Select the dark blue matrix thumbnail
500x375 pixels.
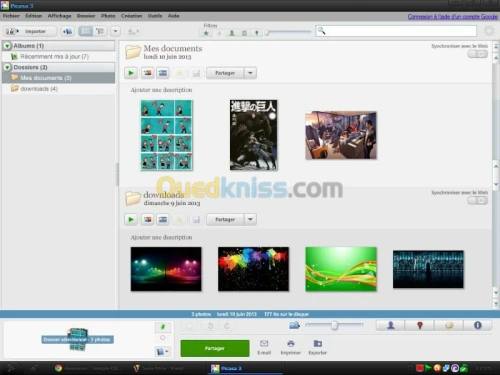click(428, 269)
